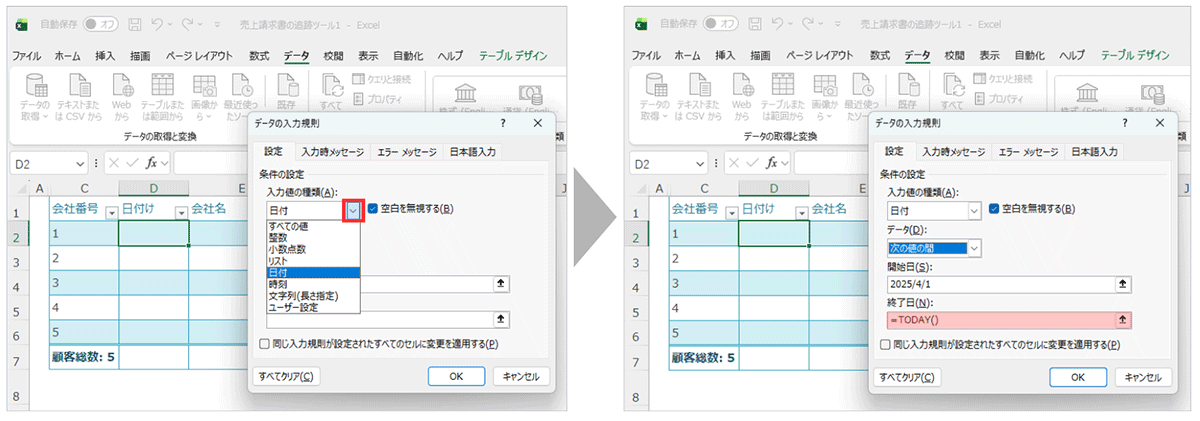Click クエリと接続 in right Excel window
Viewport: 1200px width, 421px height.
point(1002,79)
